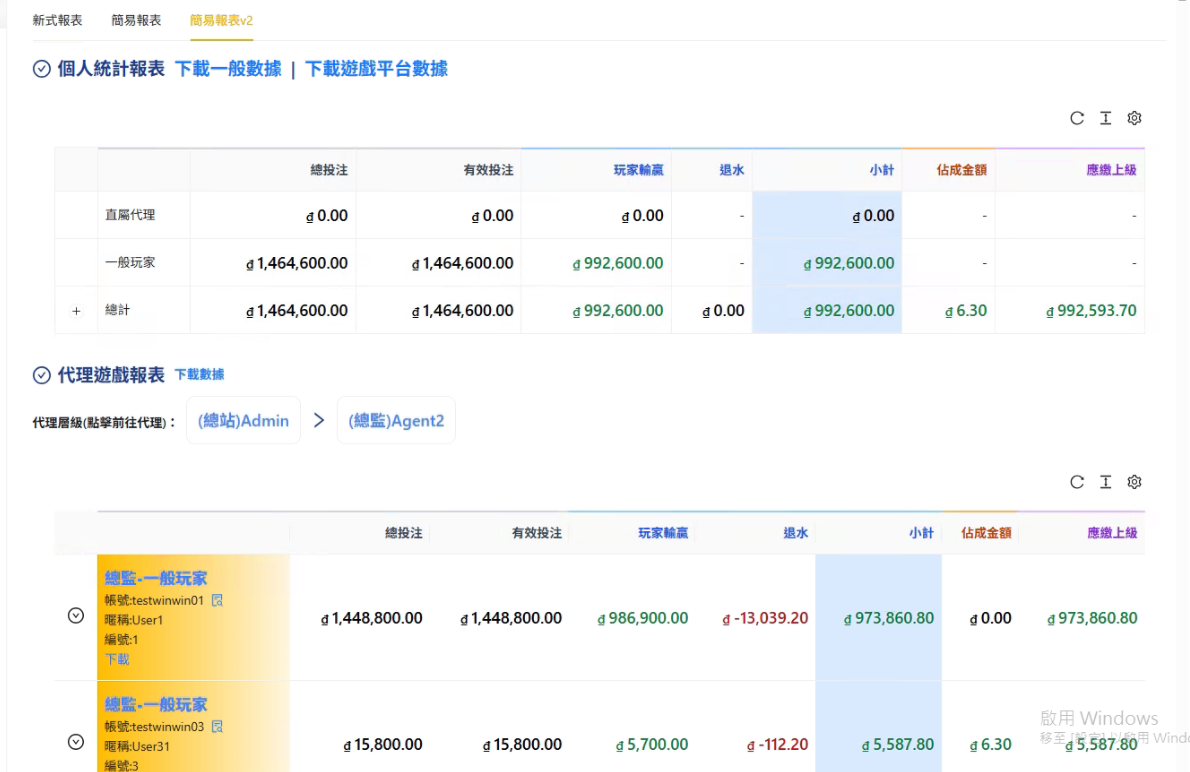Expand the 總計 row with plus sign

[76, 311]
